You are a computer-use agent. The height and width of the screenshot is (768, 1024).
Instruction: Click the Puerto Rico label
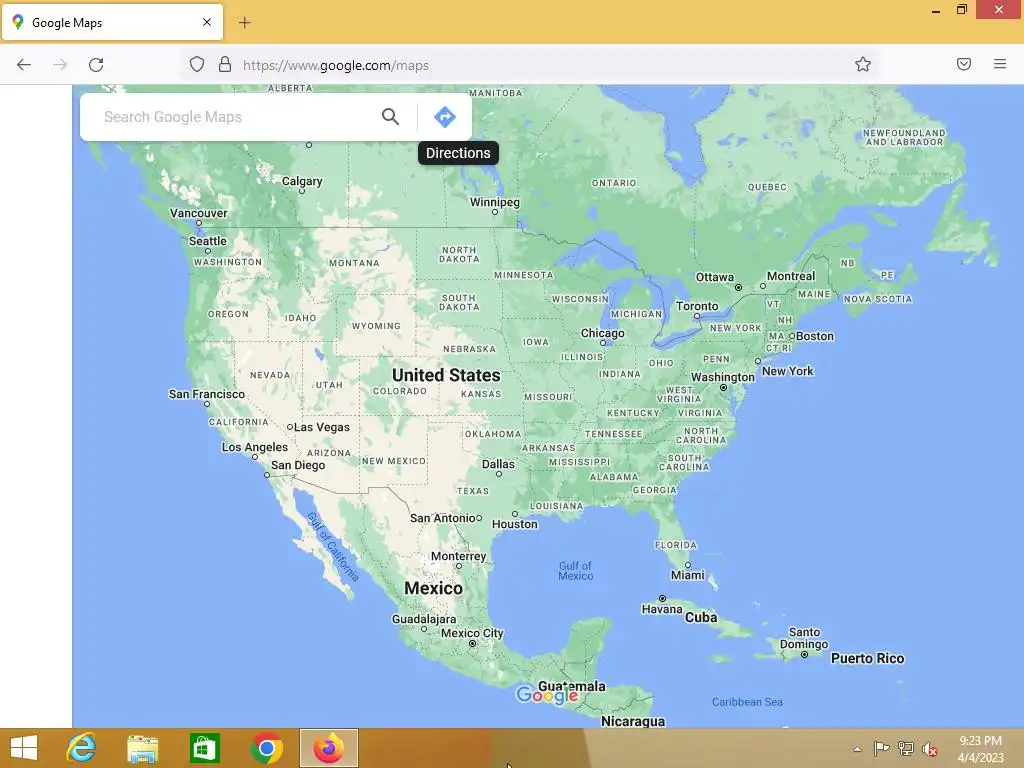coord(867,658)
